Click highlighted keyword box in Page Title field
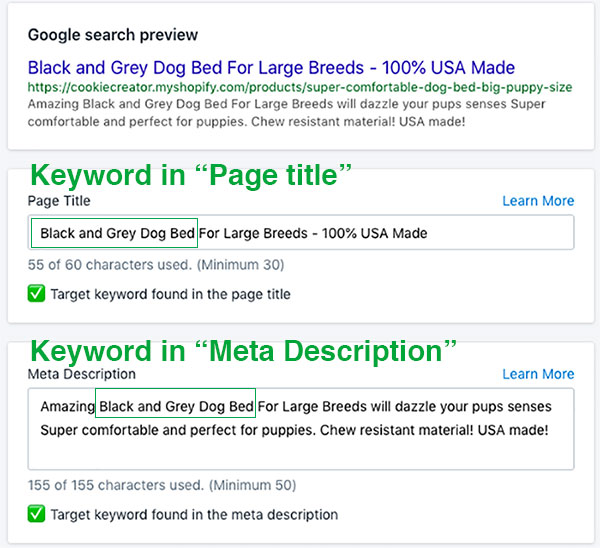Screen dimensions: 600x548 pos(114,233)
